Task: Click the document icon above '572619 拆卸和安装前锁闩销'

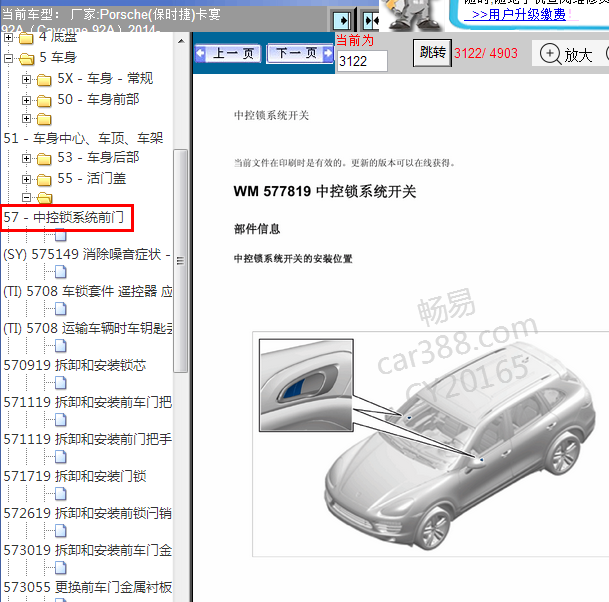Action: pos(61,494)
